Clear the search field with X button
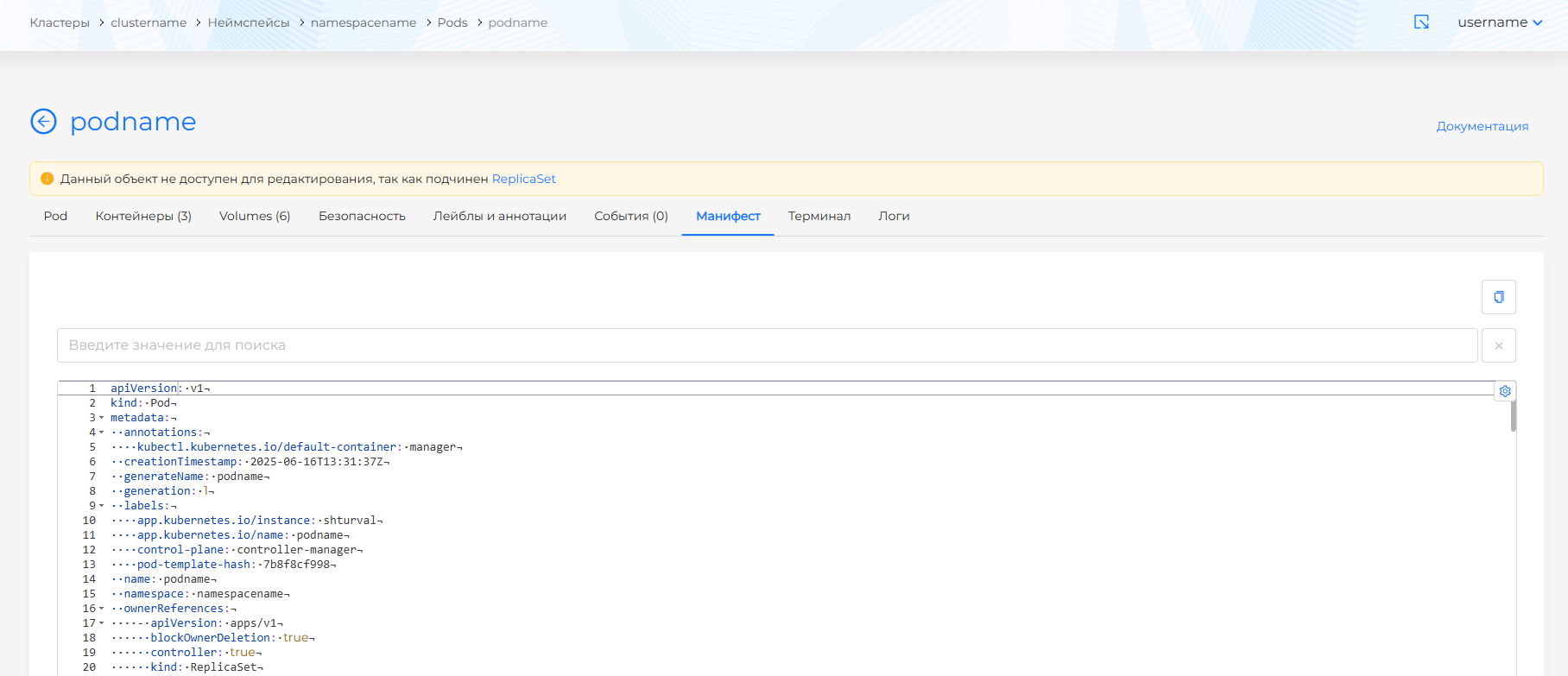The width and height of the screenshot is (1568, 676). [1498, 345]
